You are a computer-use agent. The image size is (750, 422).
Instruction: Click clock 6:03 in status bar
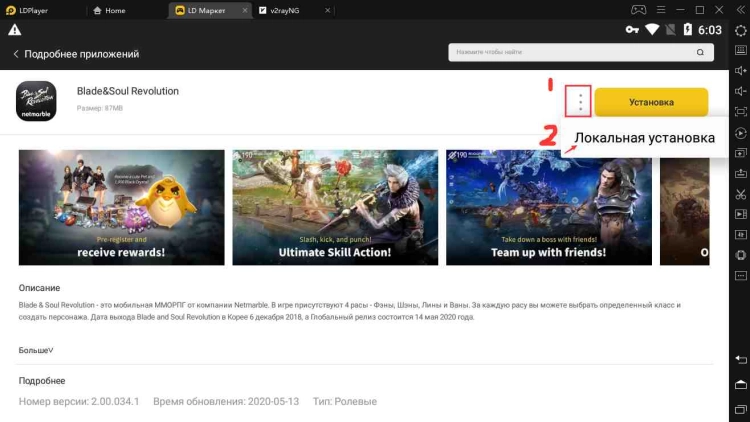coord(709,30)
